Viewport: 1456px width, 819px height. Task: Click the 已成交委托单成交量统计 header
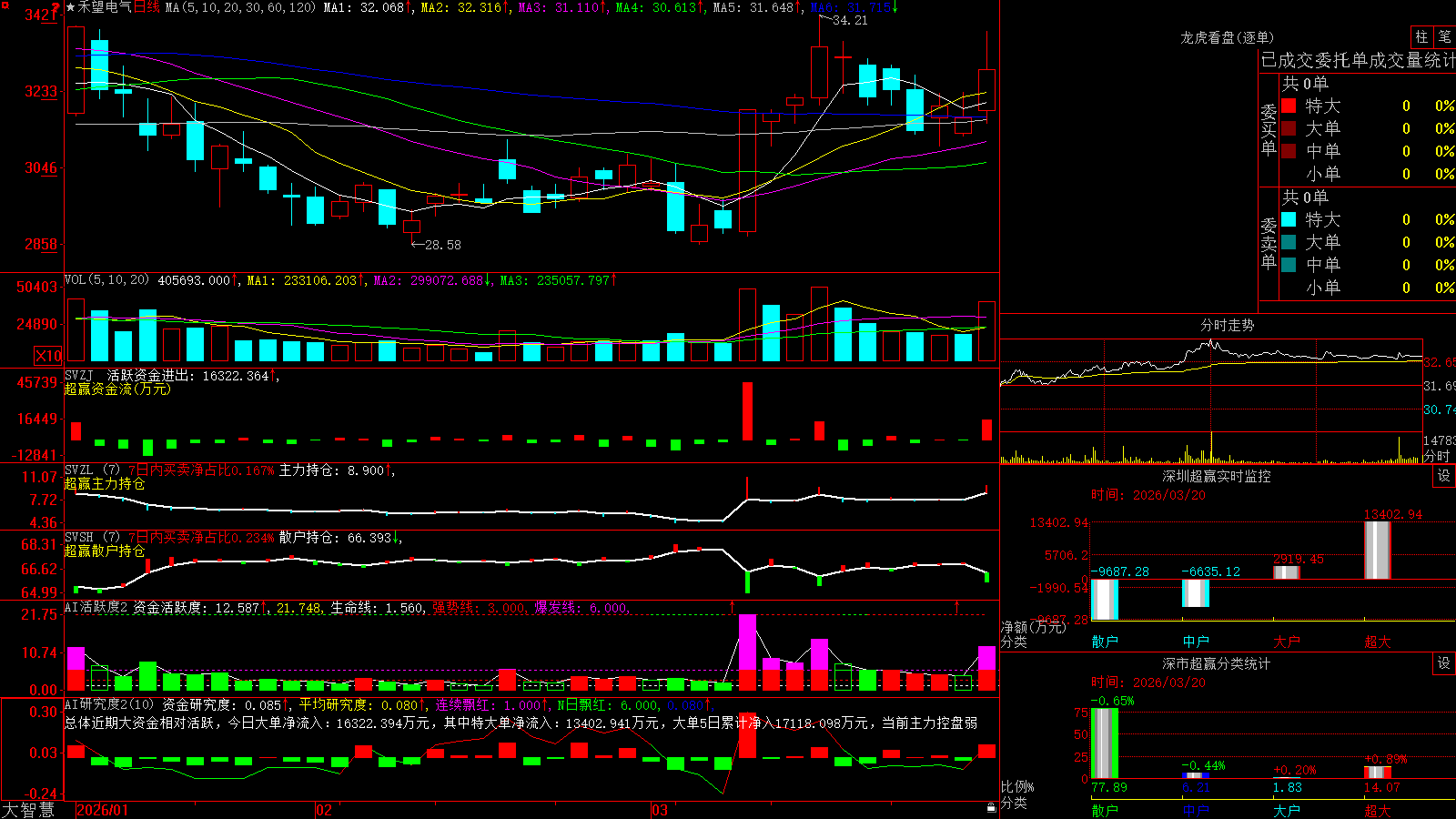click(x=1358, y=60)
